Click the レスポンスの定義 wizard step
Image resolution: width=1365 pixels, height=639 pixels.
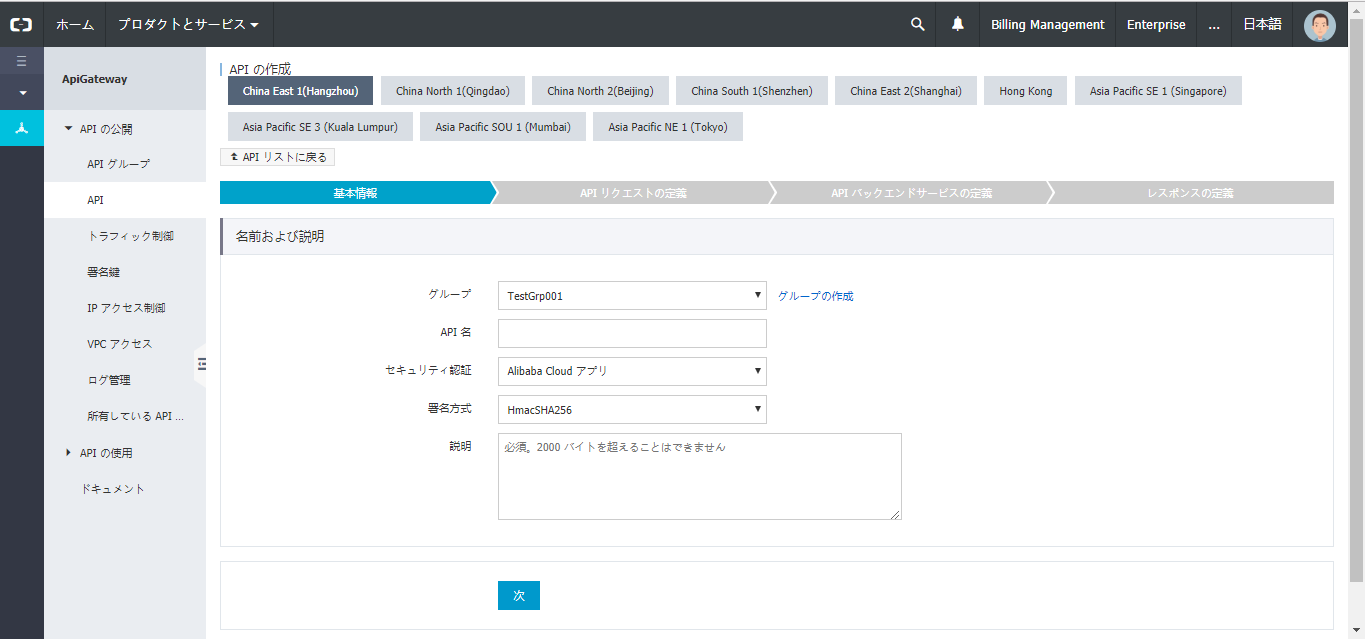1190,193
